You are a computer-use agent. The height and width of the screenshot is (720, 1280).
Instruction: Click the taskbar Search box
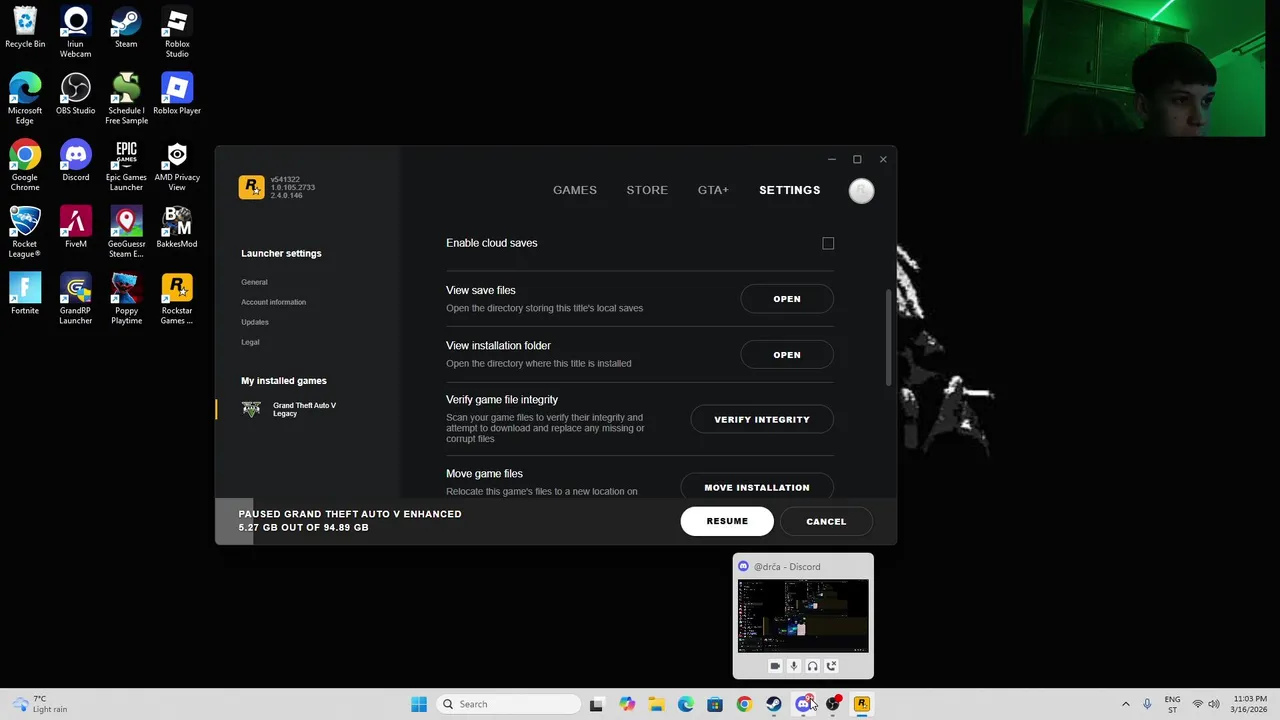point(509,704)
